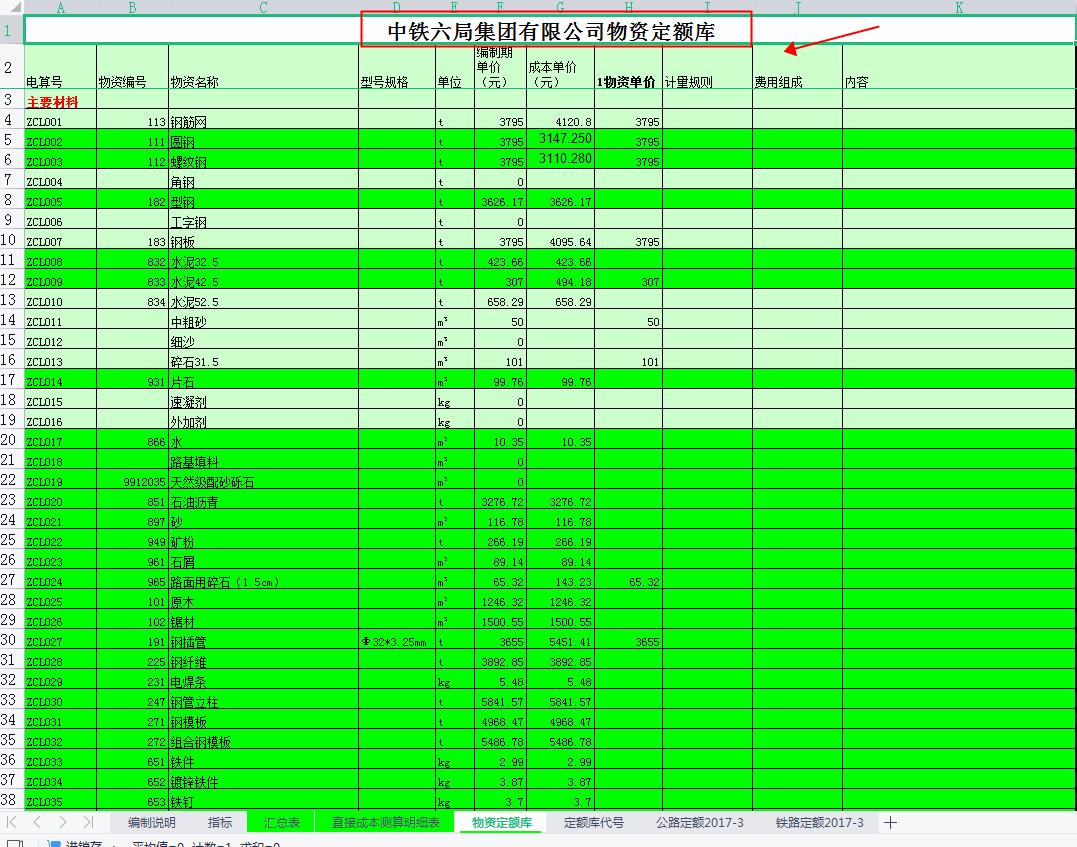Select the 螺纹钢 cell

(x=264, y=161)
